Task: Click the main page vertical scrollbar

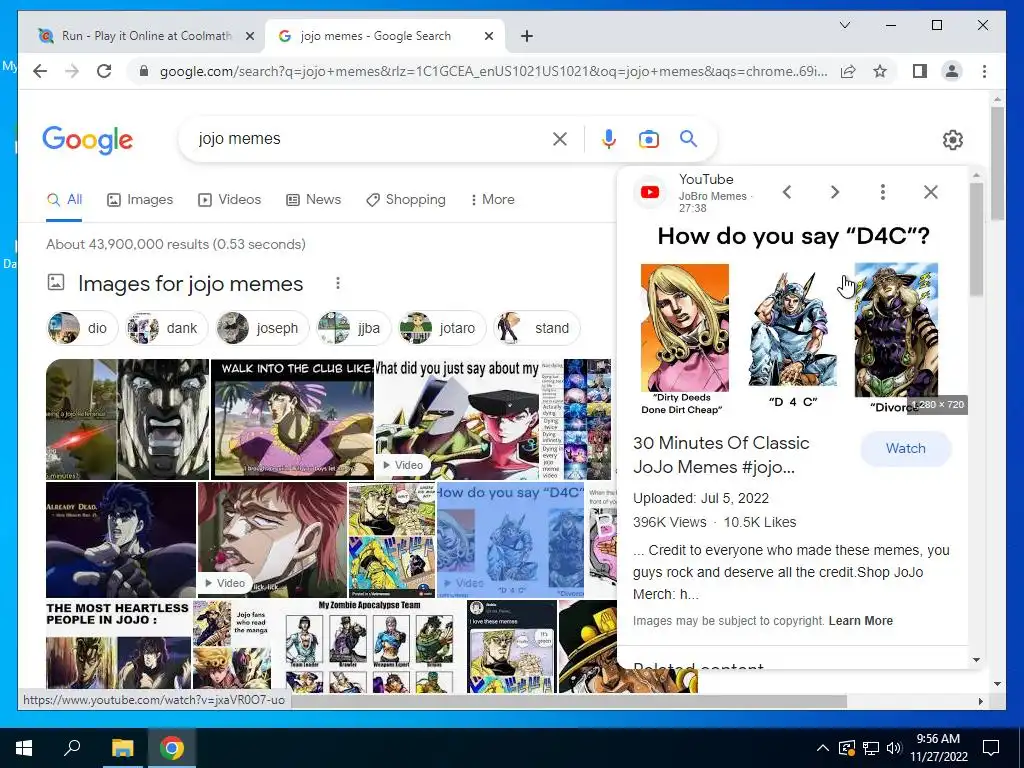Action: click(997, 163)
